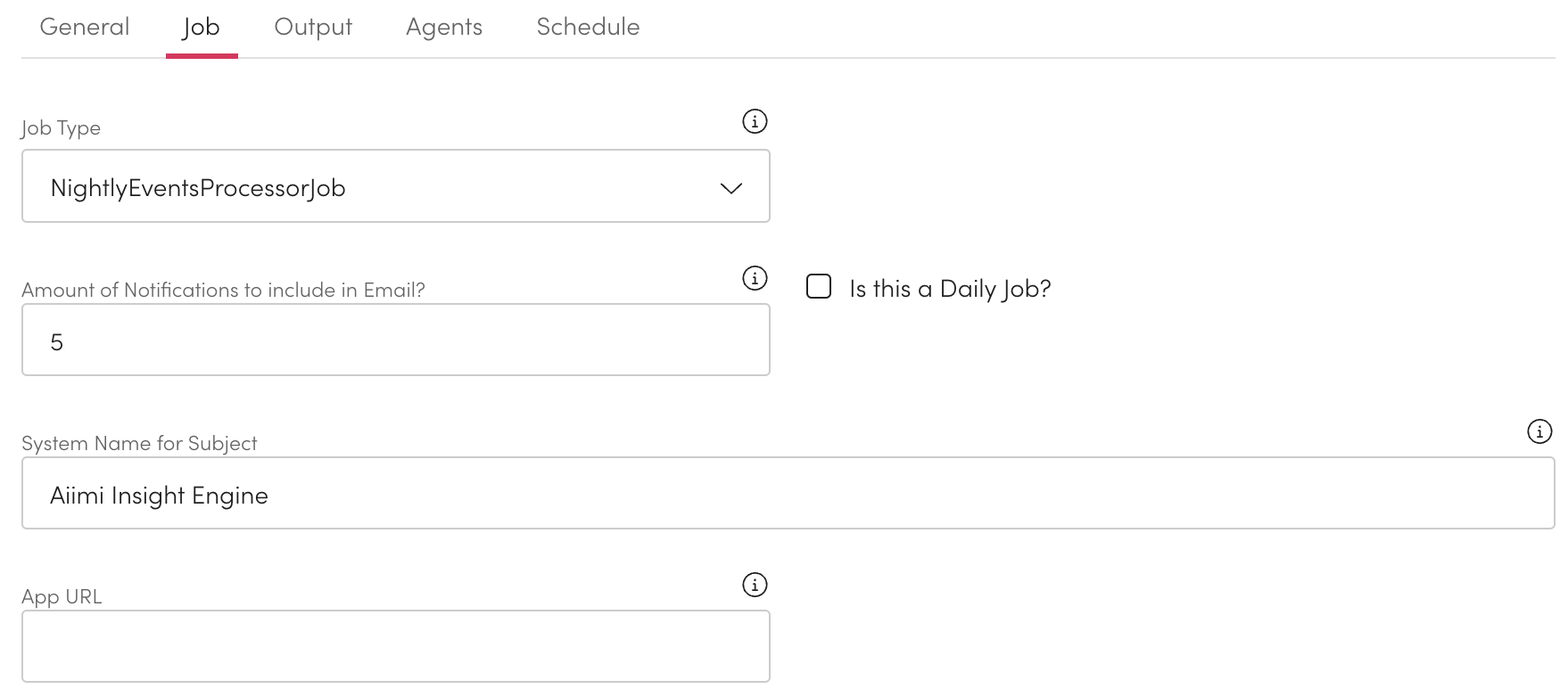The height and width of the screenshot is (697, 1568).
Task: Switch to the Output tab
Action: coord(313,27)
